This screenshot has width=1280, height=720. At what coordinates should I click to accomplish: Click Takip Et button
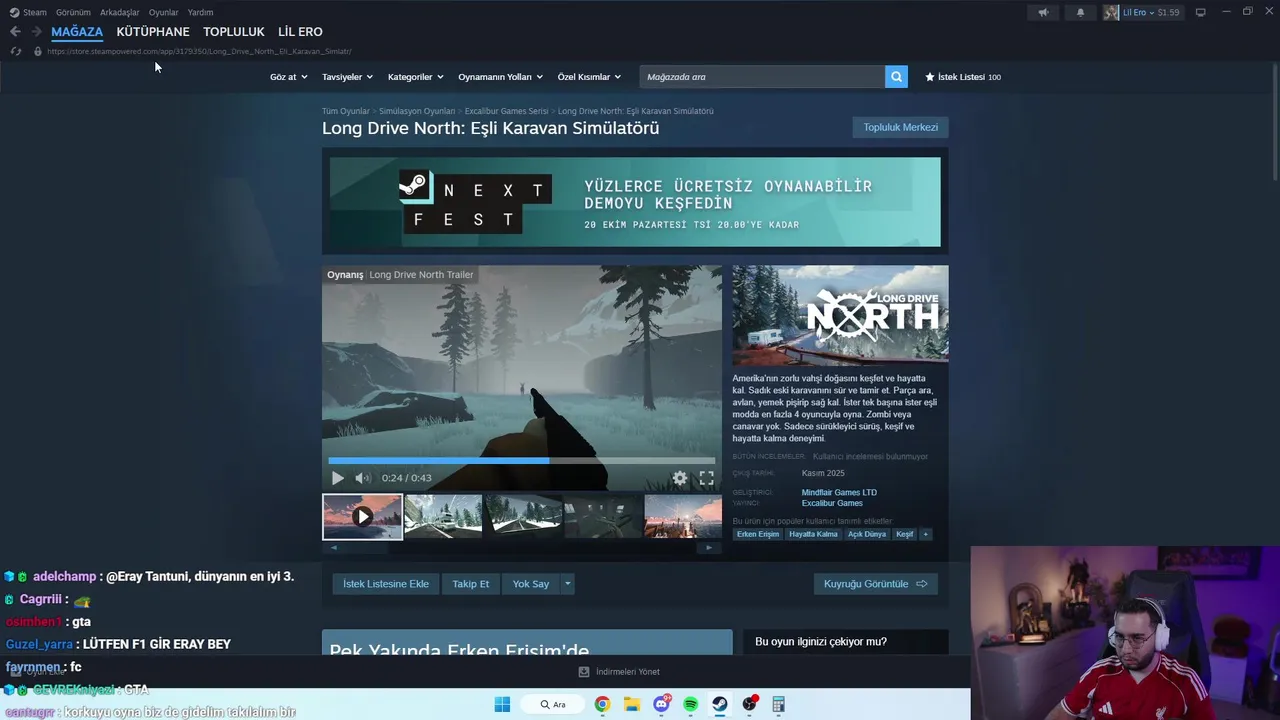pos(471,584)
